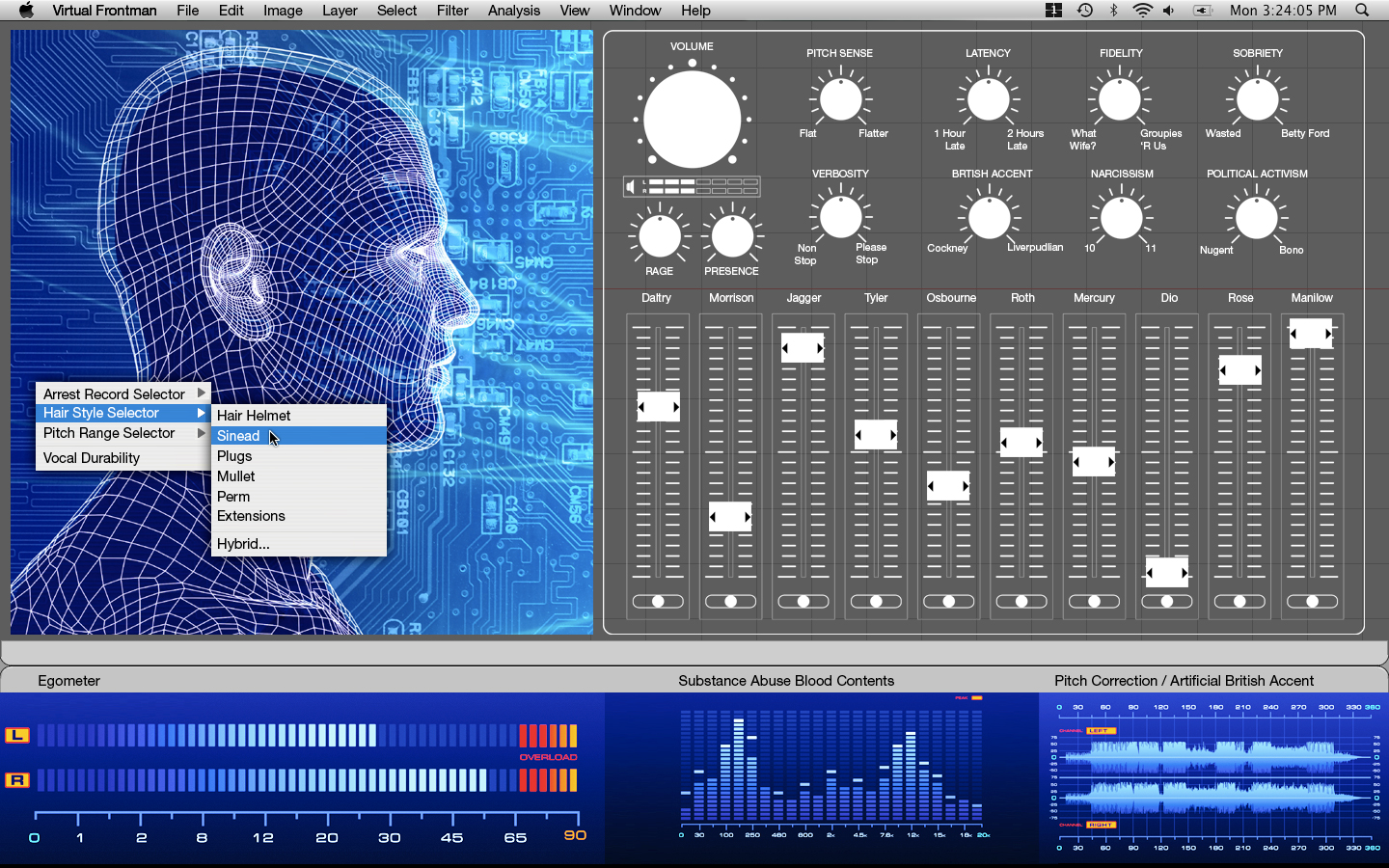Click the Pitch Sense knob
The image size is (1389, 868).
click(x=840, y=99)
